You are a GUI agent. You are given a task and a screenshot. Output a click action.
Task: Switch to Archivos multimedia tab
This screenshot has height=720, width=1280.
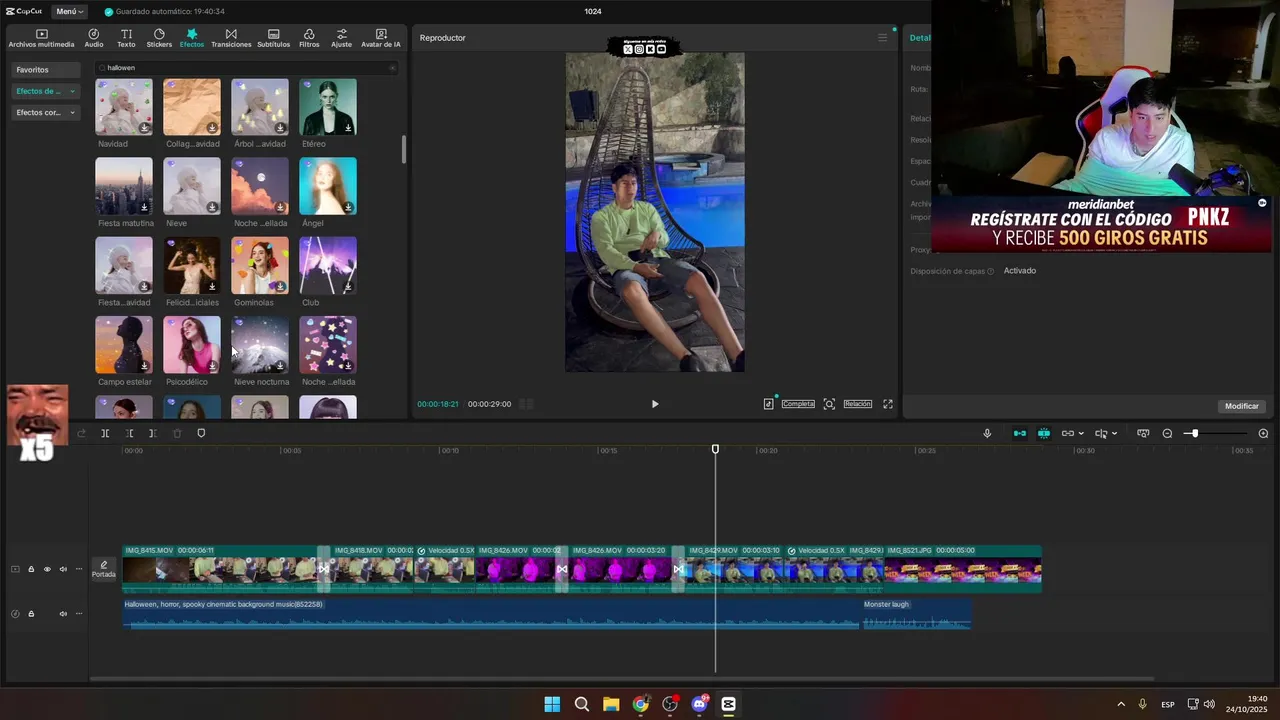coord(41,38)
